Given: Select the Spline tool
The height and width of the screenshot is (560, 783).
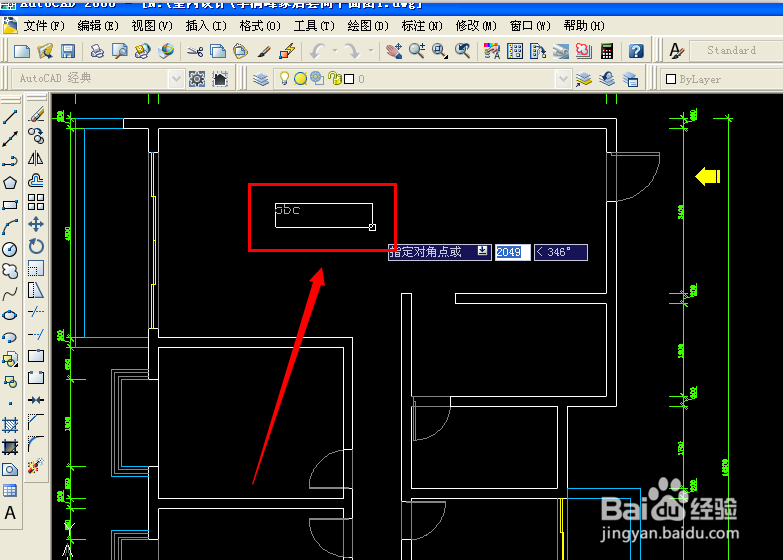Looking at the screenshot, I should point(10,293).
